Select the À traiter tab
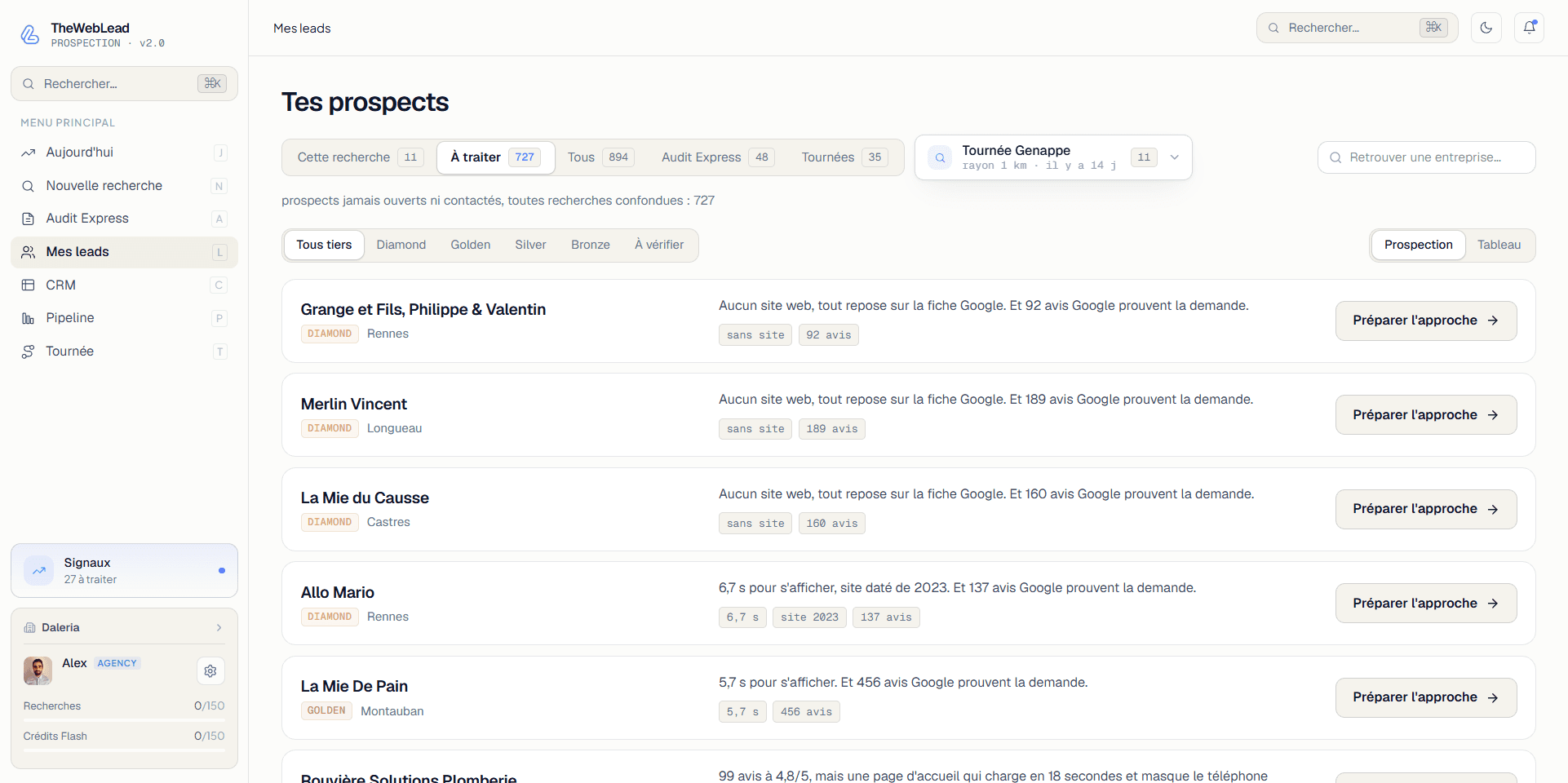This screenshot has height=783, width=1568. pyautogui.click(x=495, y=157)
